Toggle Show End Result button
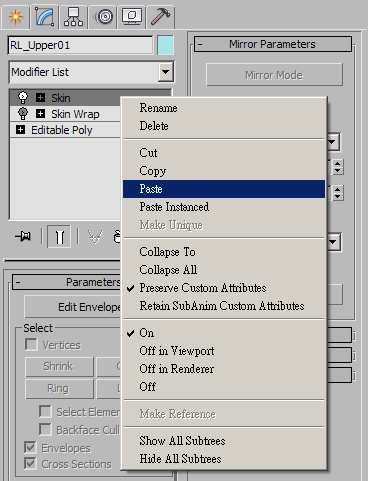The width and height of the screenshot is (368, 481). point(59,237)
